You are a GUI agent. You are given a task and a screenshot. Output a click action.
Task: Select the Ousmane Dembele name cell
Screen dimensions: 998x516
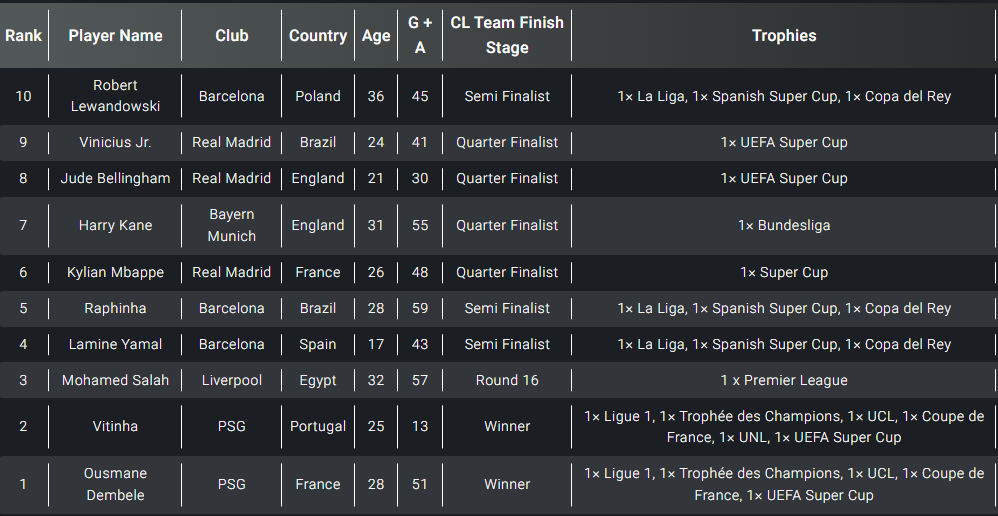(115, 484)
